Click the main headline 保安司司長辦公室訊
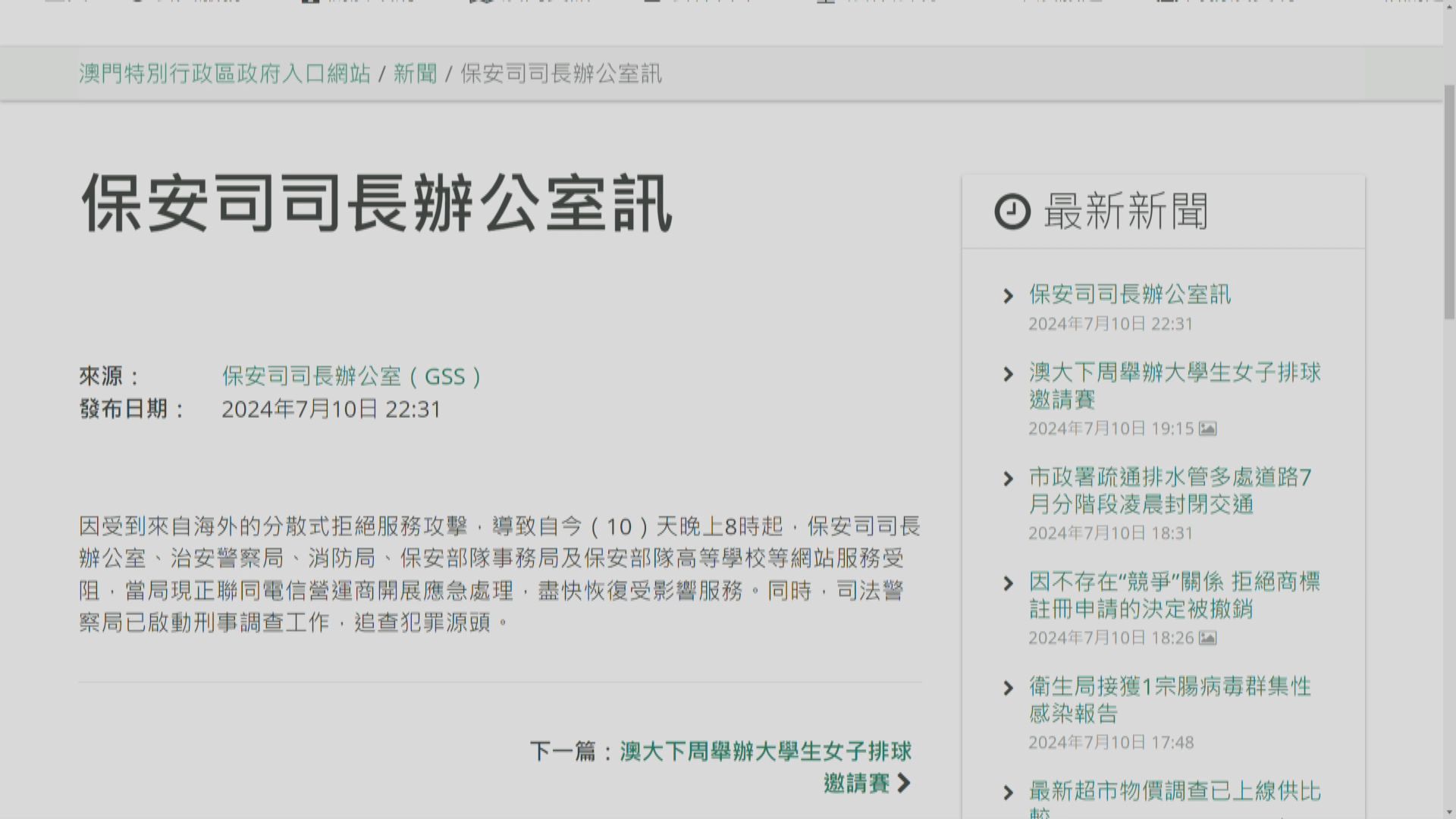 click(377, 202)
